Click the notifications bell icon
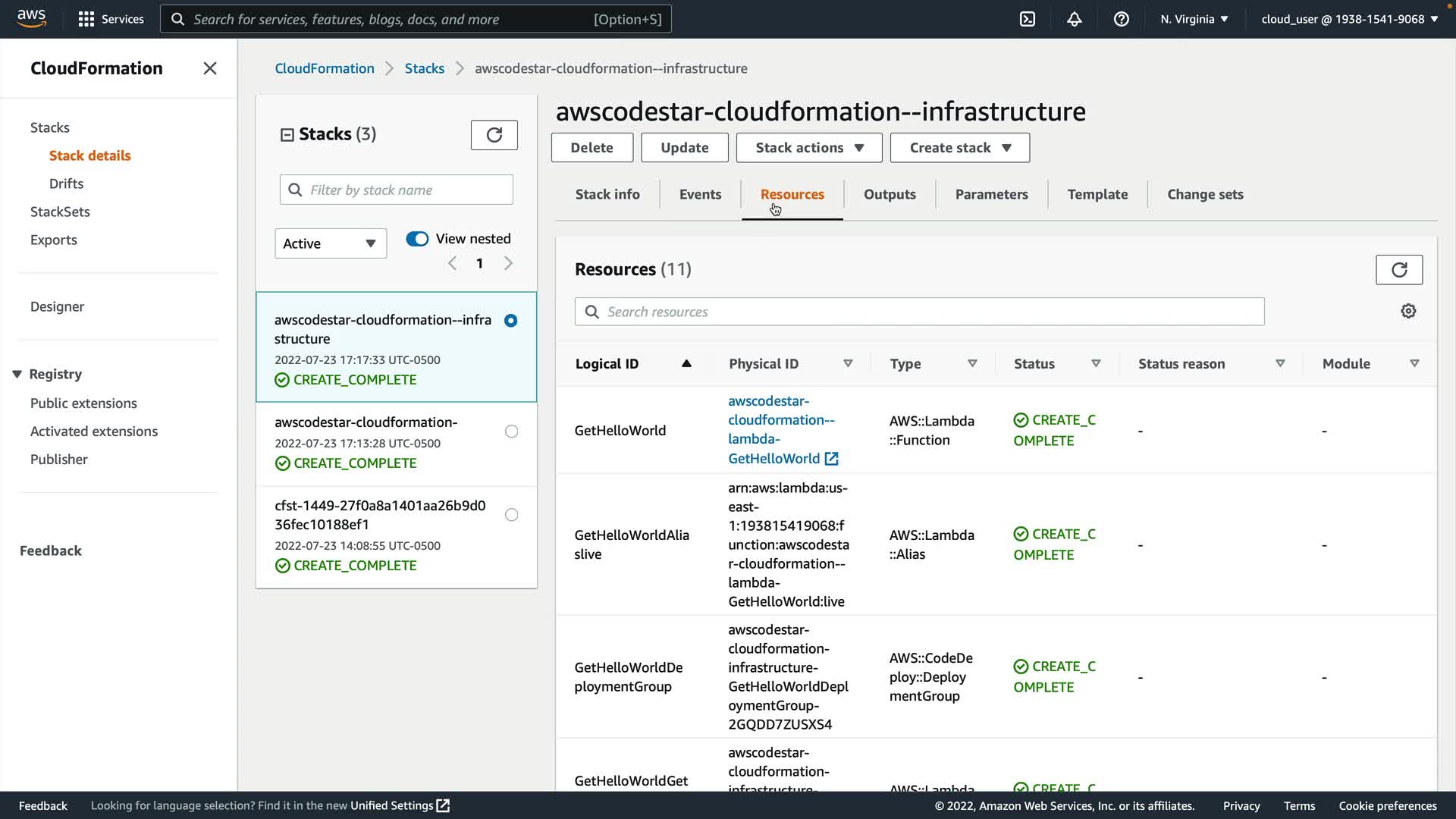The width and height of the screenshot is (1456, 819). (x=1075, y=19)
